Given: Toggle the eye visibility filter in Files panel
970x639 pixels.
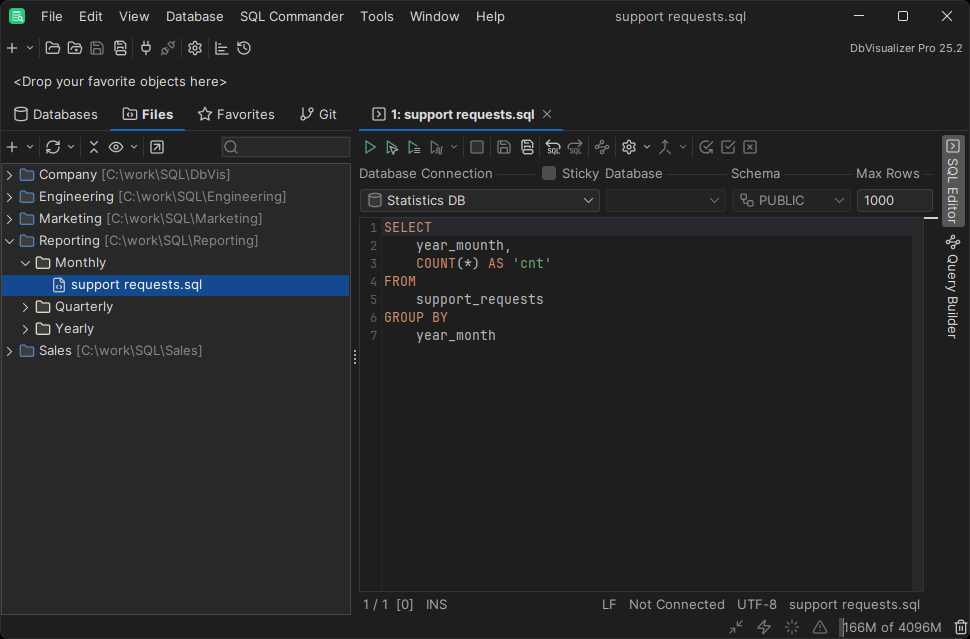Looking at the screenshot, I should pos(116,147).
